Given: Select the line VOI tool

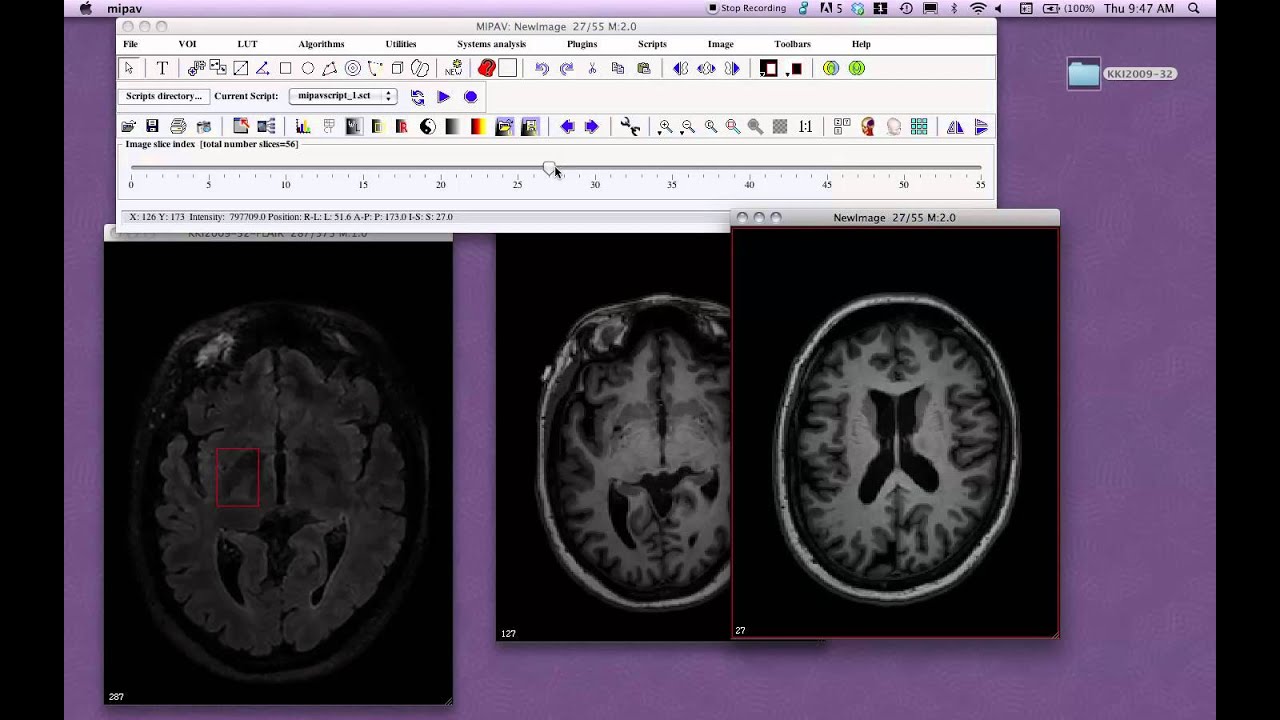Looking at the screenshot, I should tap(241, 68).
